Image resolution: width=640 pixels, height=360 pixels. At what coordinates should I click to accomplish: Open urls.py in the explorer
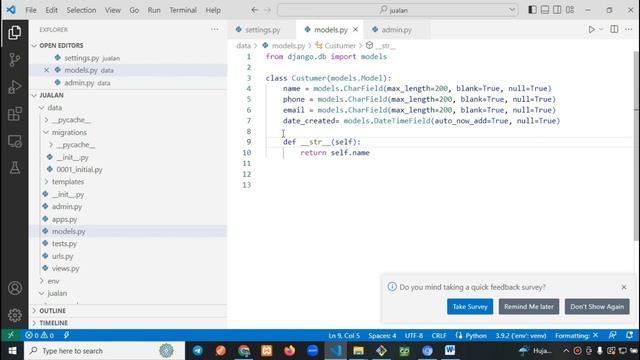point(62,256)
